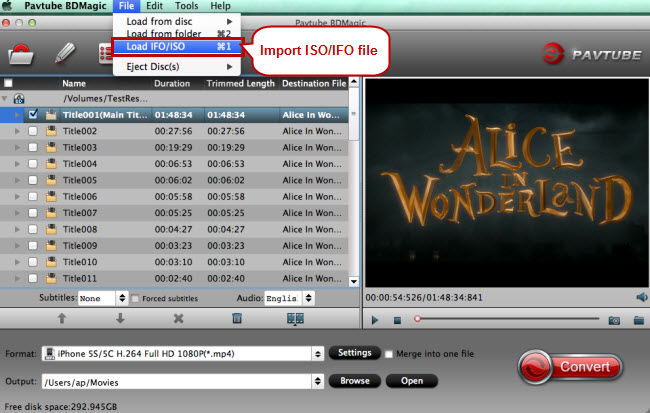Toggle the select-all header checkbox
The width and height of the screenshot is (650, 413).
[x=8, y=83]
